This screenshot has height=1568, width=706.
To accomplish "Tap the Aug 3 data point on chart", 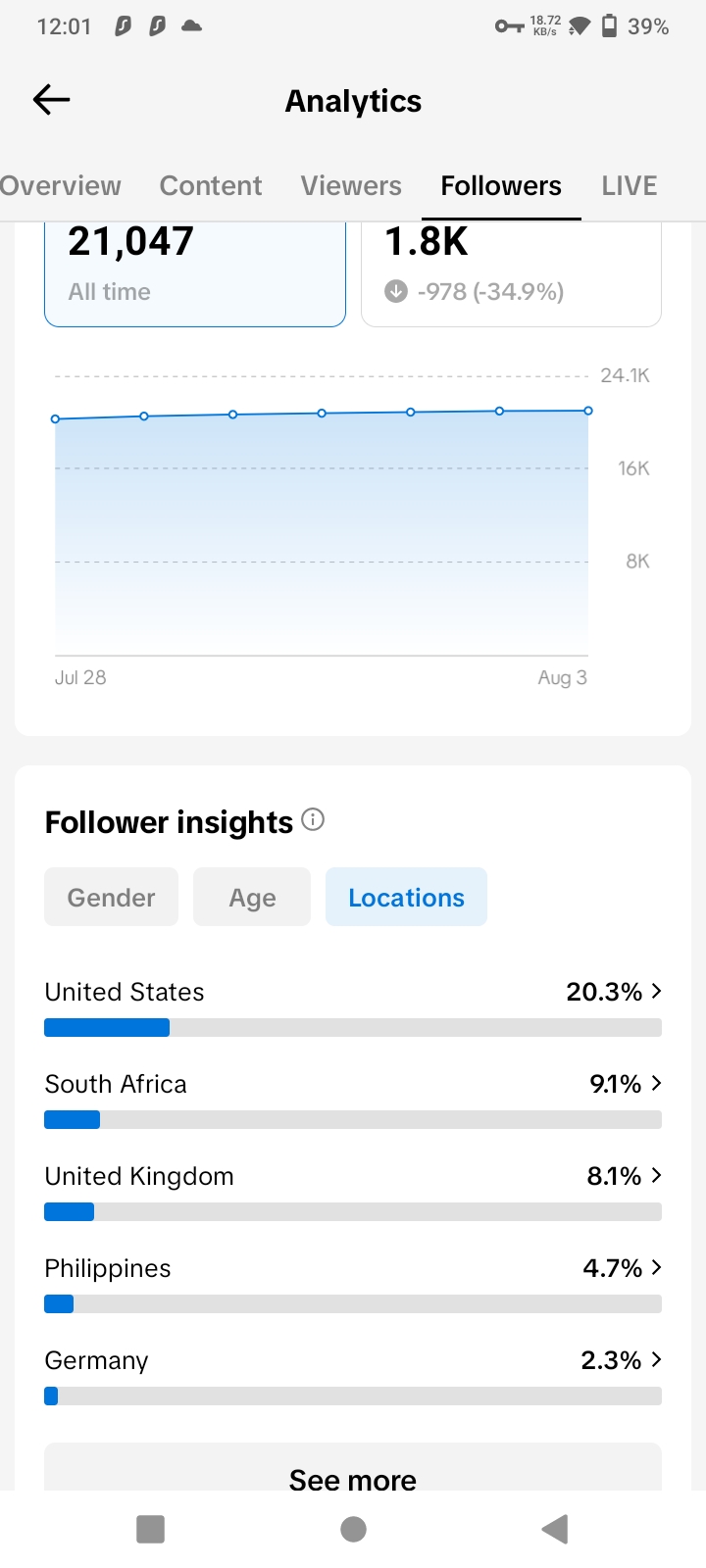I will coord(588,411).
